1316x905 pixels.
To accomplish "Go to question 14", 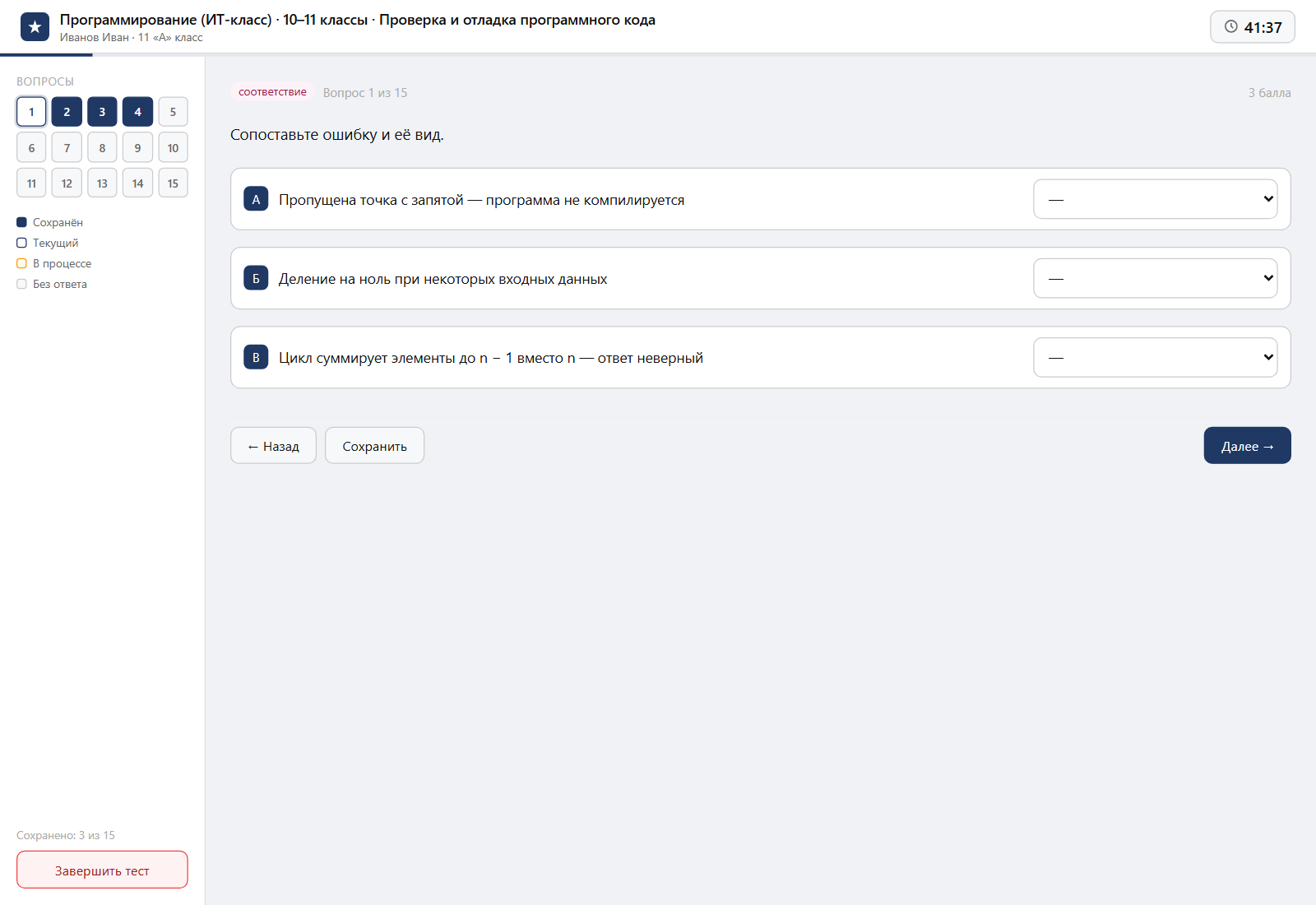I will coord(137,183).
